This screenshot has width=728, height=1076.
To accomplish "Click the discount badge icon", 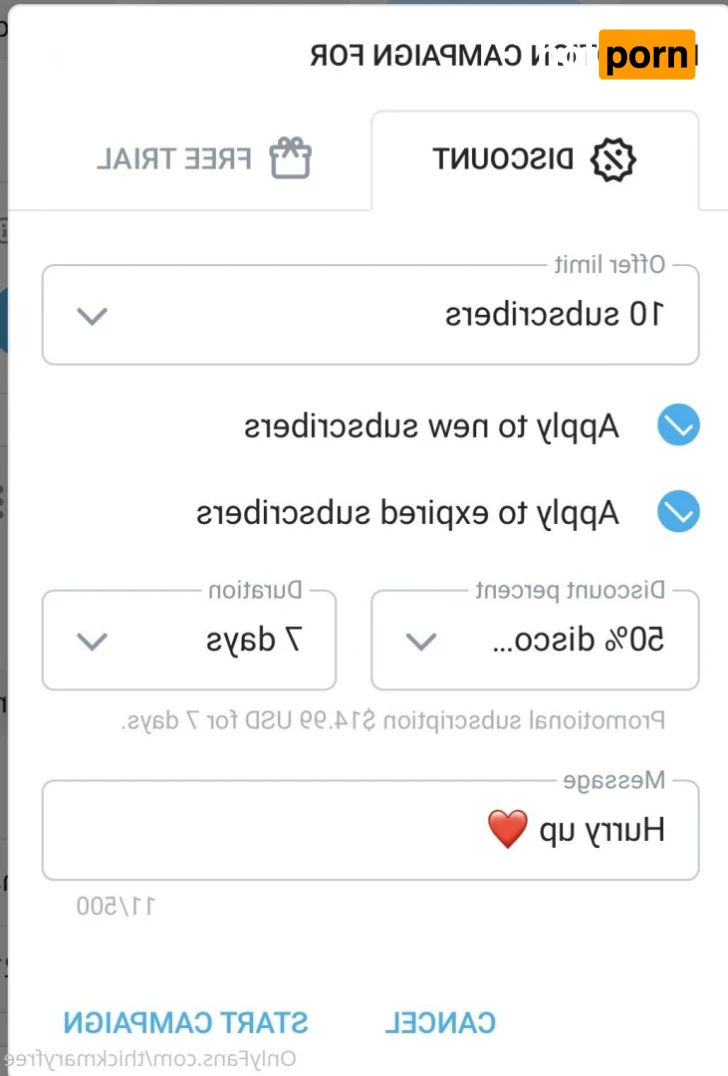I will pyautogui.click(x=614, y=159).
